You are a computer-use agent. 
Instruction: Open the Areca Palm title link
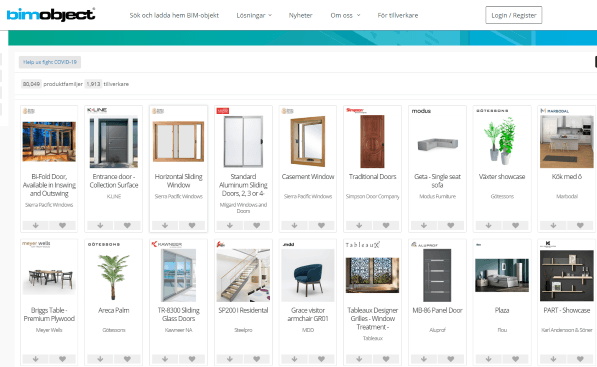click(113, 310)
